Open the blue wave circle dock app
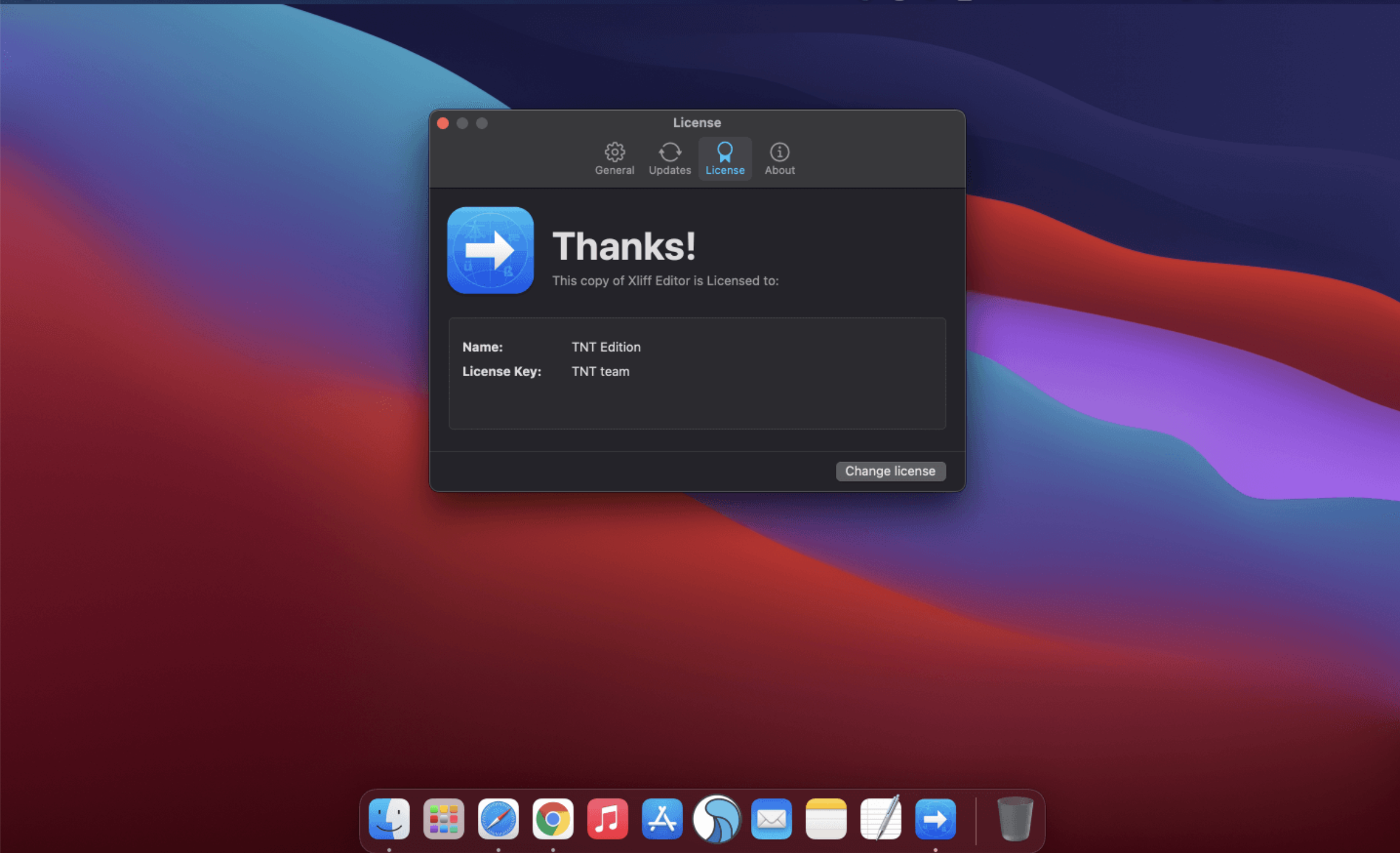Image resolution: width=1400 pixels, height=853 pixels. click(717, 819)
